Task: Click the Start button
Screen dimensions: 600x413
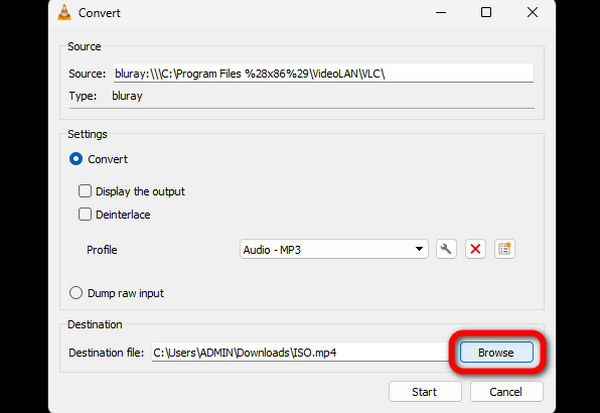Action: point(425,392)
